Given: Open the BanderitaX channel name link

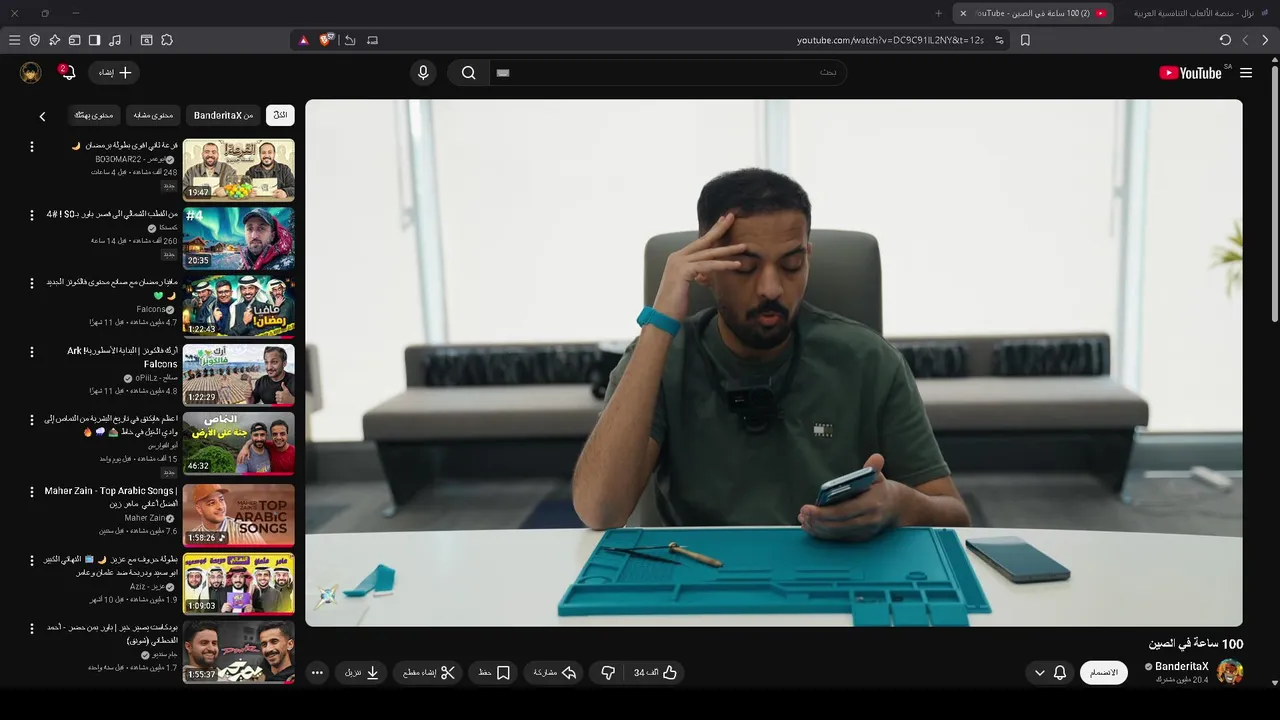Looking at the screenshot, I should [1181, 666].
